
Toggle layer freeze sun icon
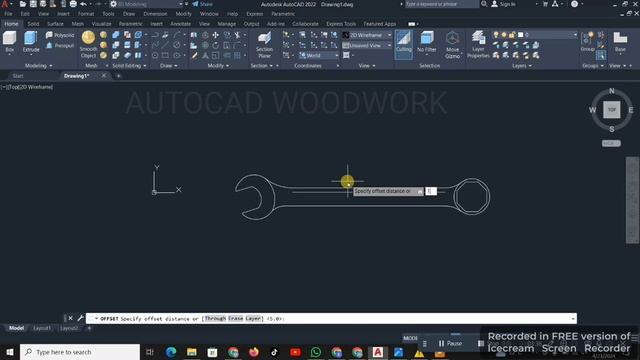tap(504, 35)
